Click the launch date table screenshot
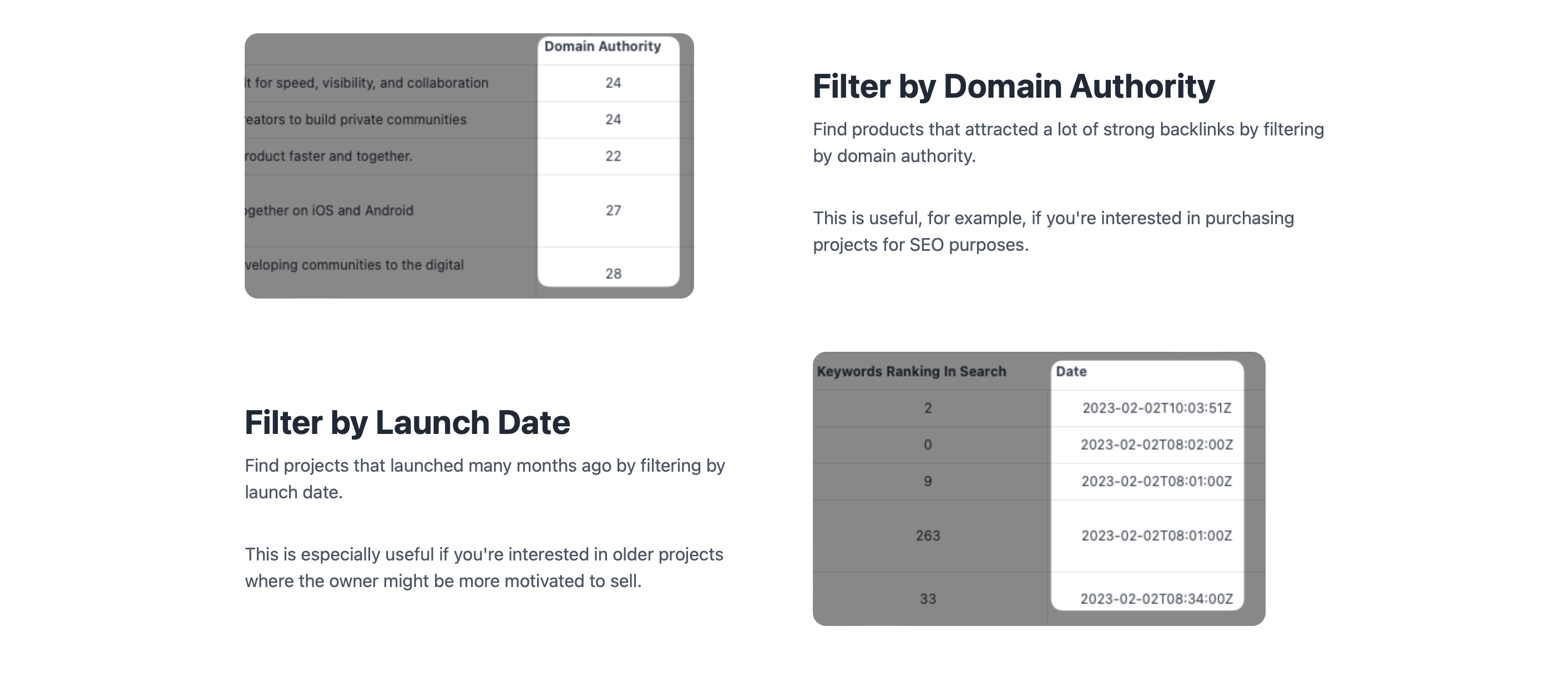Screen dimensions: 1568x677 (1039, 489)
